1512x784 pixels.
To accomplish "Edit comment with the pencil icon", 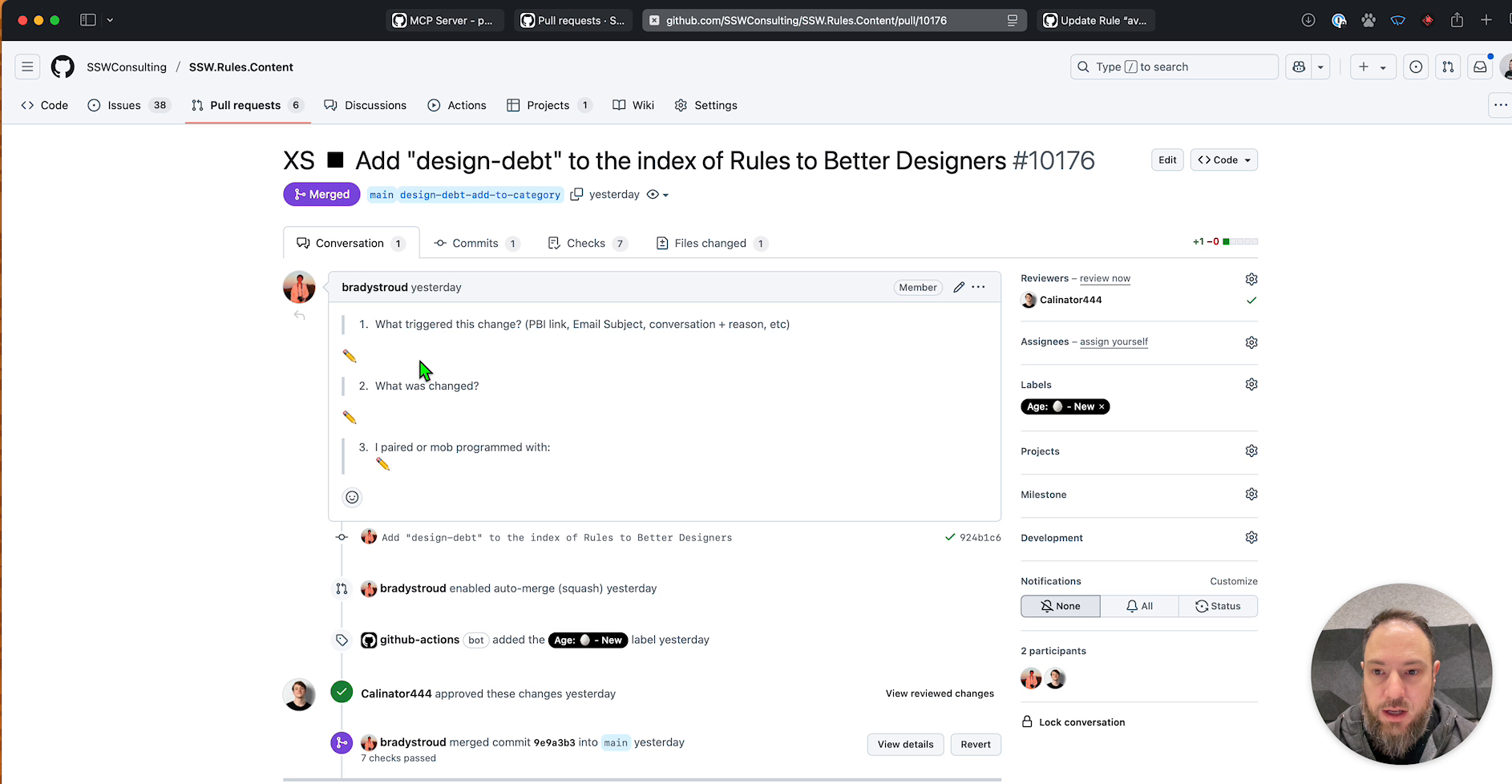I will tap(959, 287).
